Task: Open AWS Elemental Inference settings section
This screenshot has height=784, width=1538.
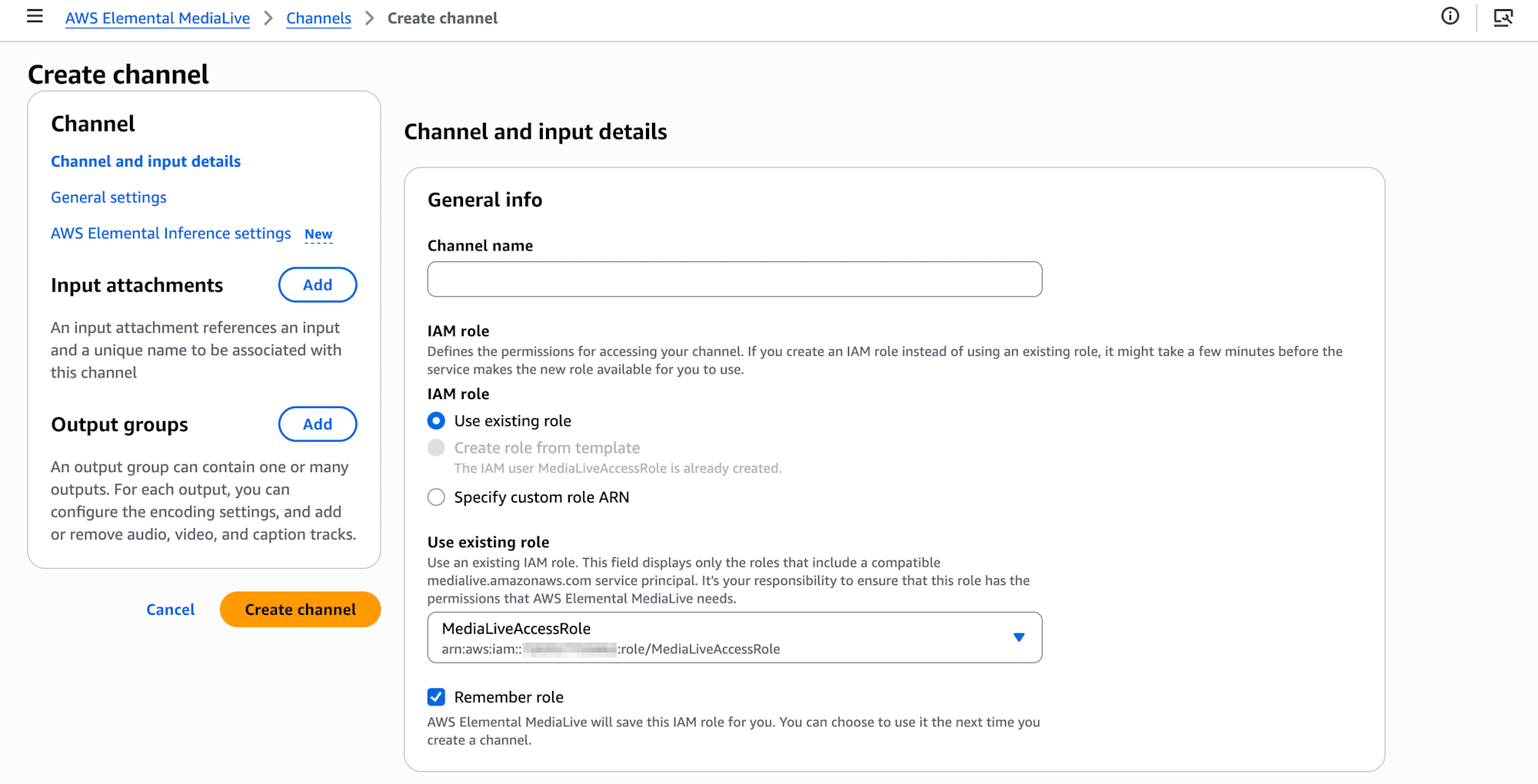Action: (x=171, y=234)
